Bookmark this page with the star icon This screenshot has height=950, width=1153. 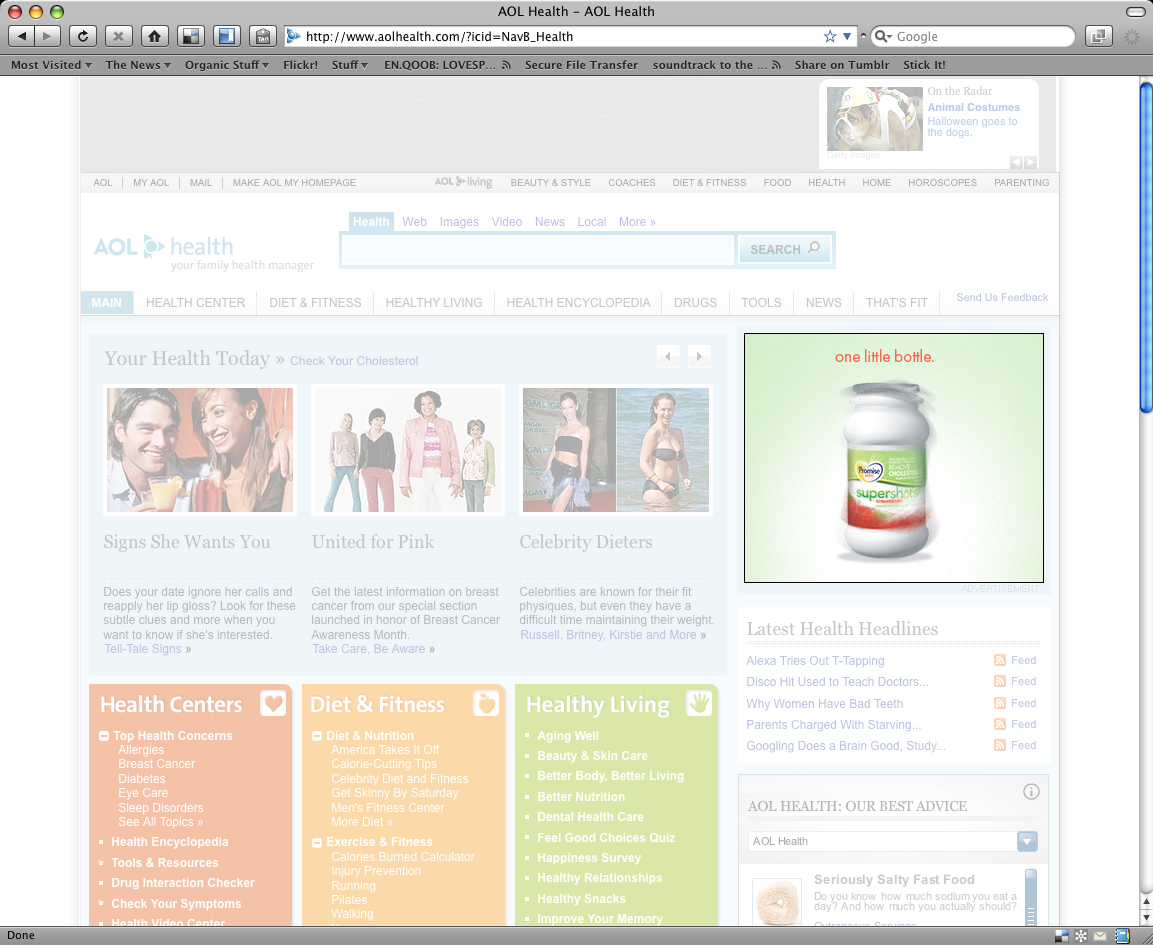(830, 36)
